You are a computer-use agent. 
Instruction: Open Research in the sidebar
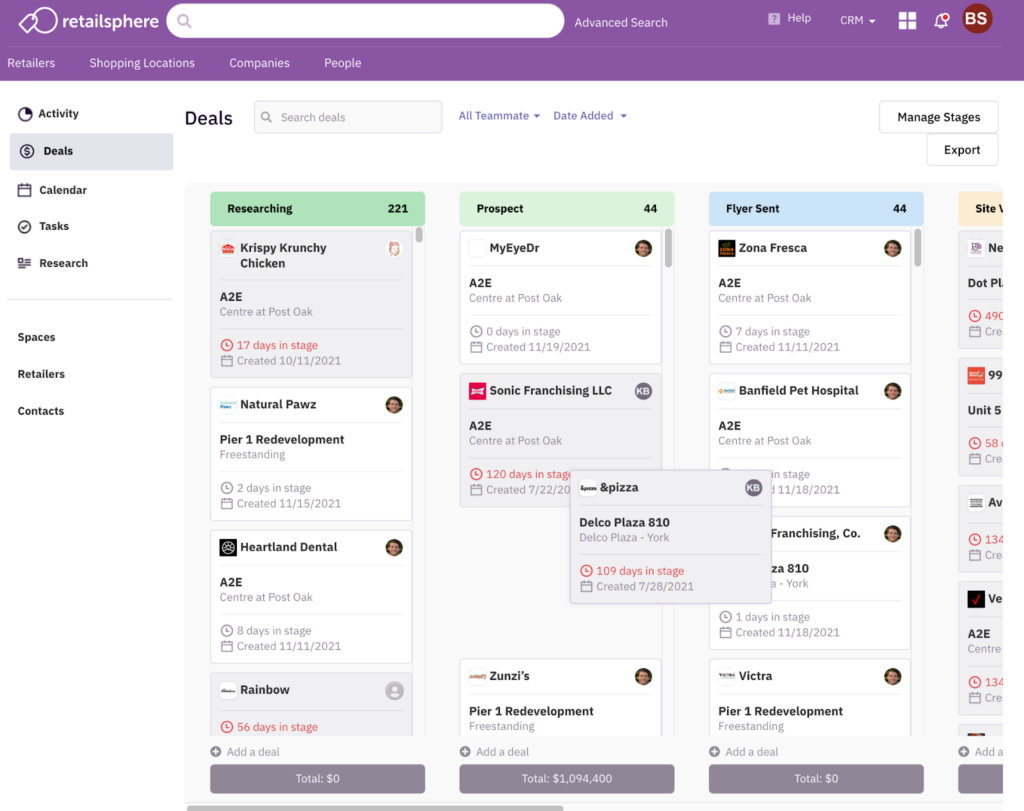point(53,263)
